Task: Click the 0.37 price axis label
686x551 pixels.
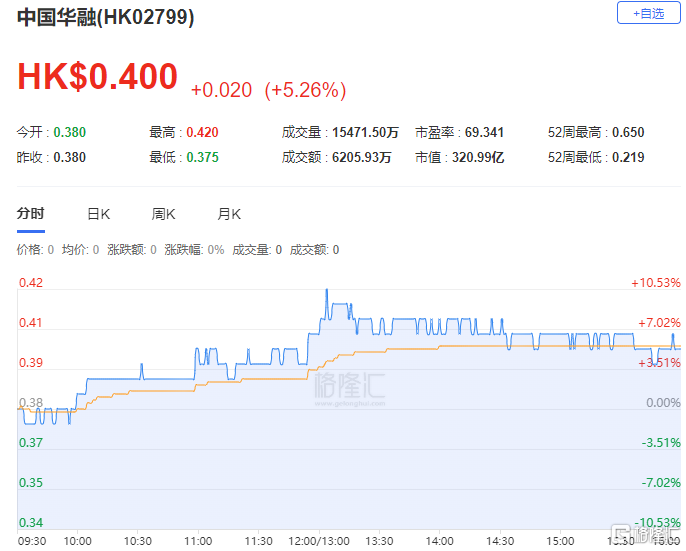Action: point(31,443)
